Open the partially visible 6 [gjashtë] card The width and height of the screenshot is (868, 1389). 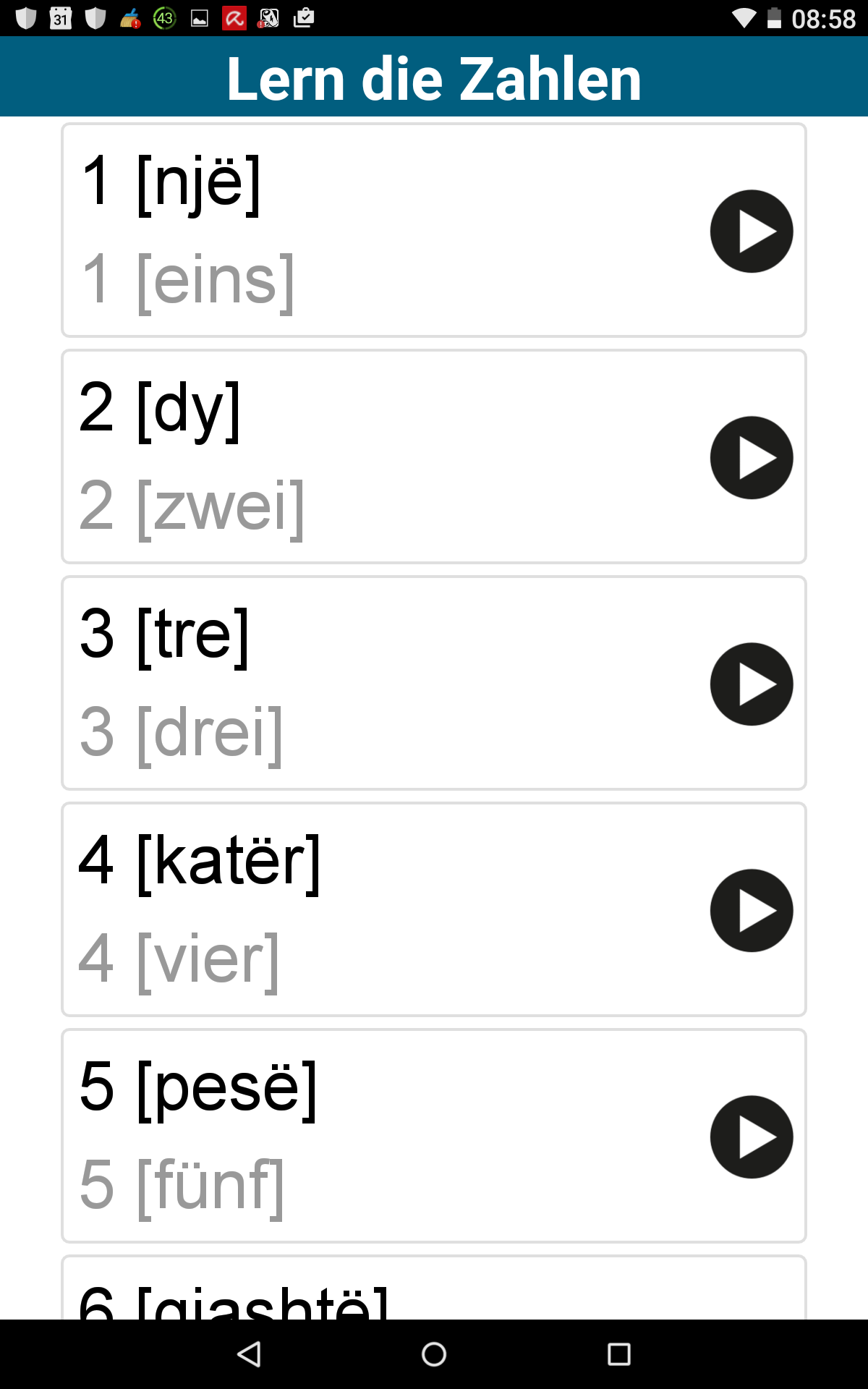coord(434,1288)
